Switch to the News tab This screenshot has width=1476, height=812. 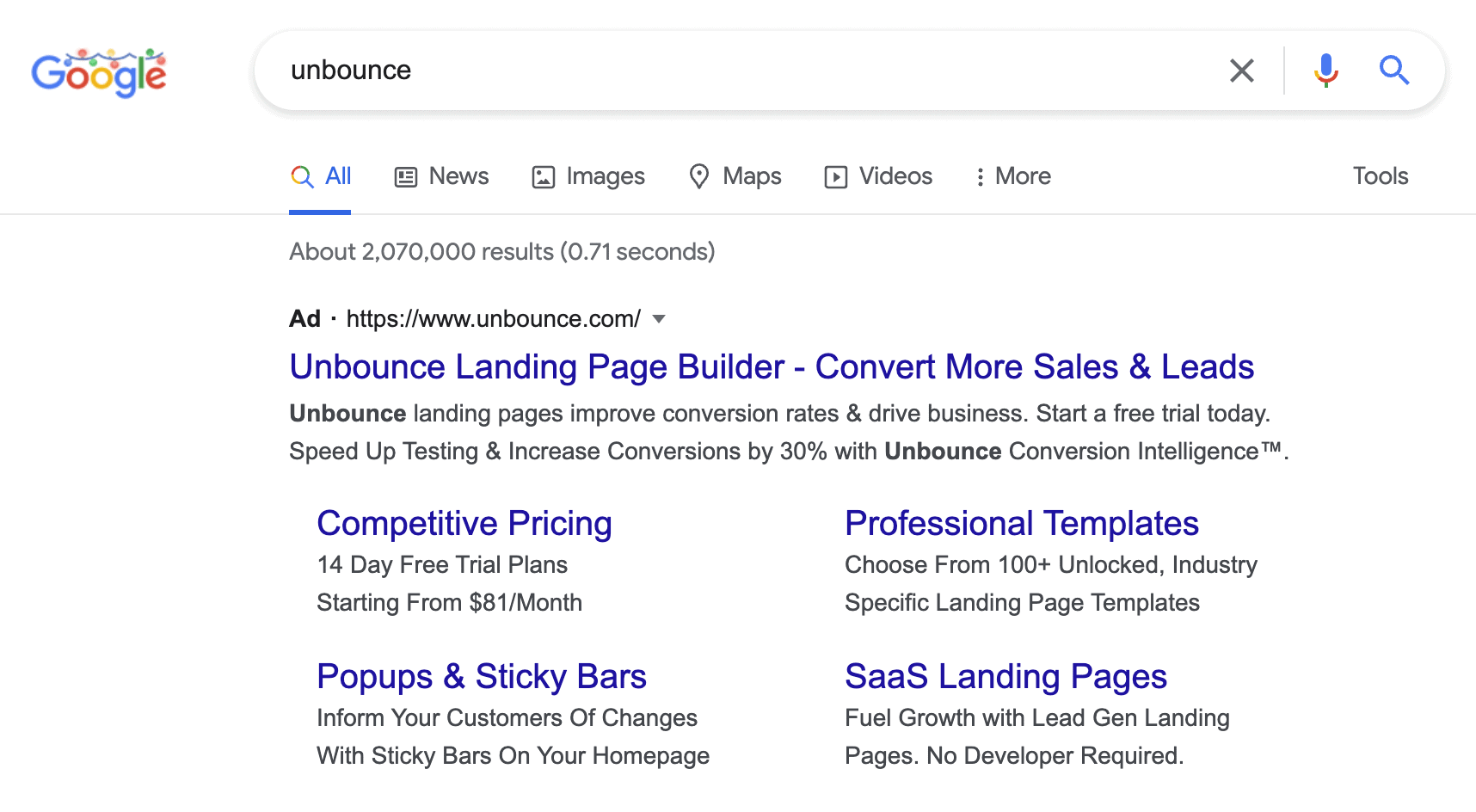pyautogui.click(x=441, y=176)
